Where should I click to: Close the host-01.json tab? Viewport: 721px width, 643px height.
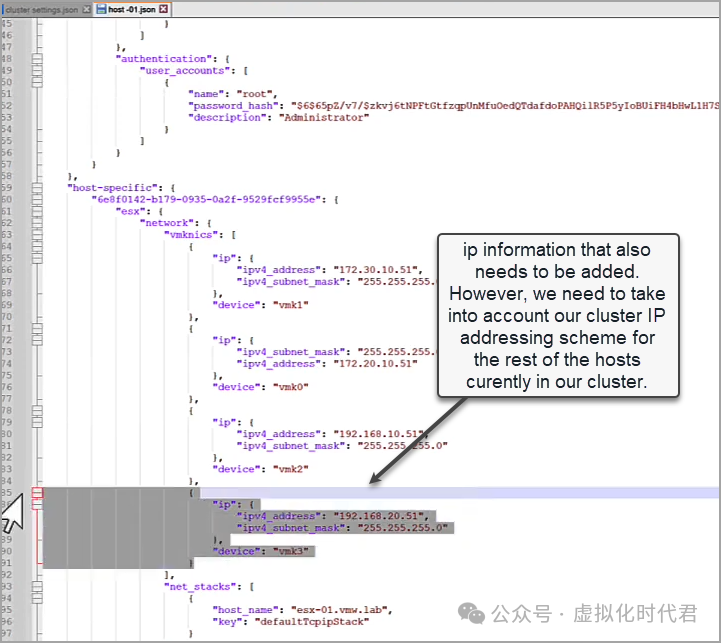point(163,9)
